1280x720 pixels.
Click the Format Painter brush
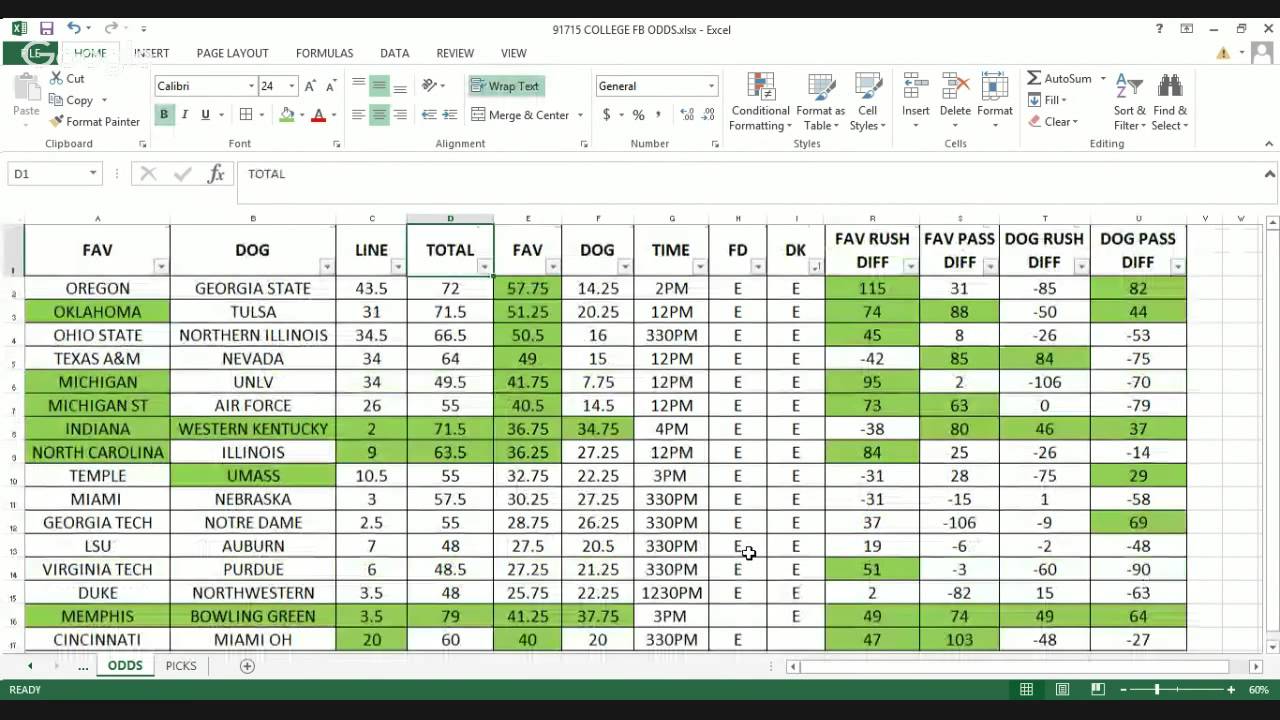[56, 122]
